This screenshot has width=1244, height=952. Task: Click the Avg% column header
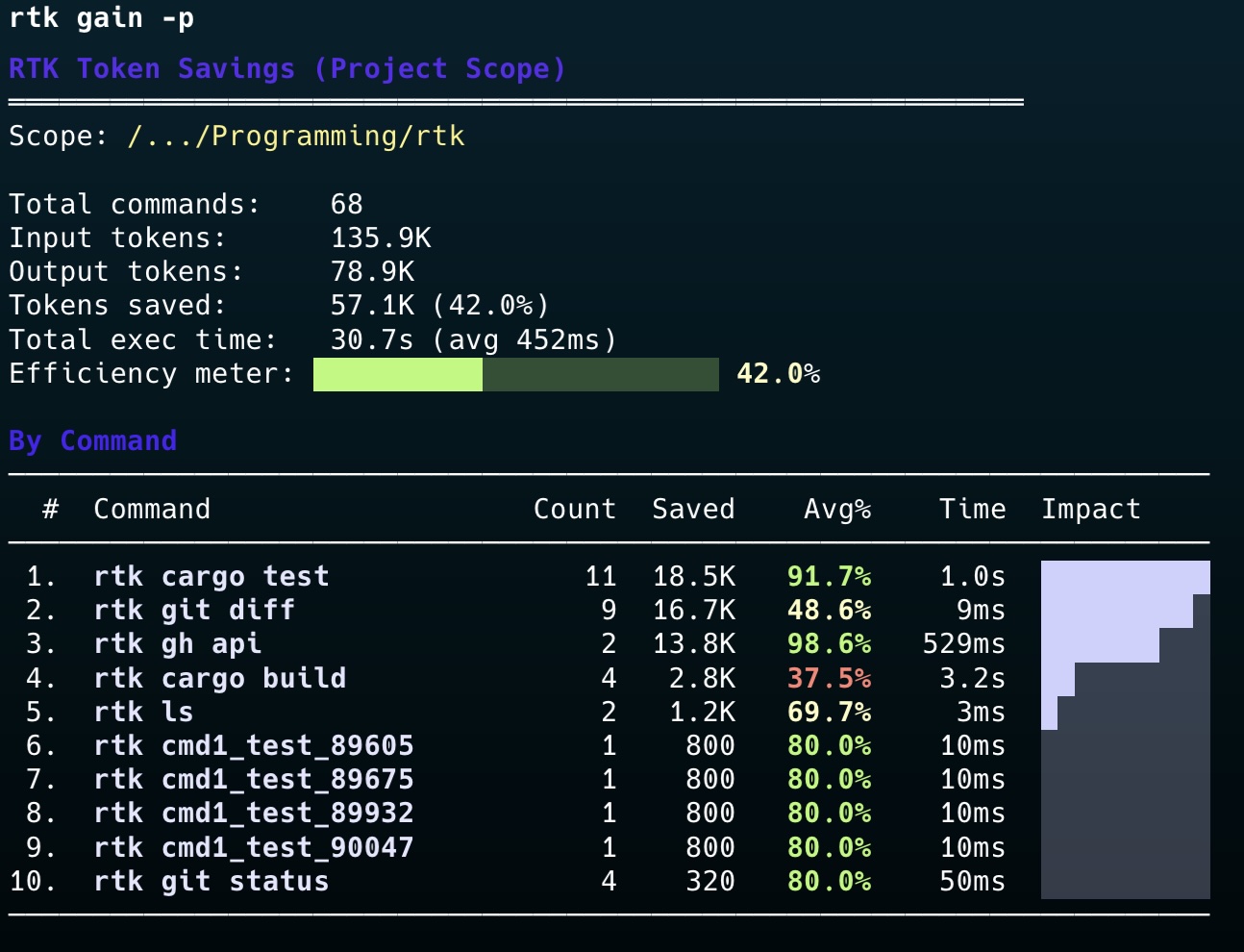pos(836,509)
